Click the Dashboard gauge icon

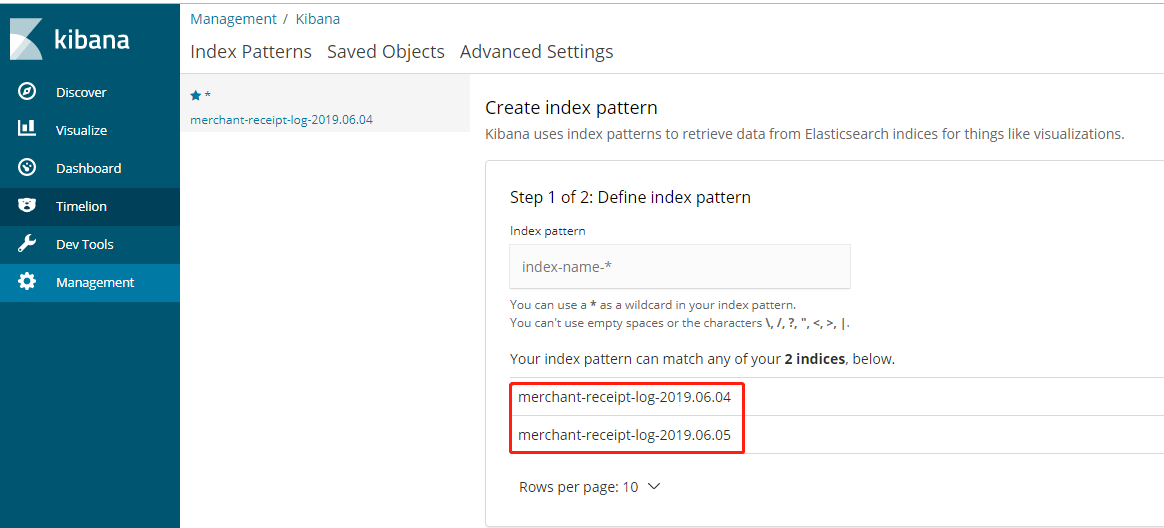[x=27, y=168]
